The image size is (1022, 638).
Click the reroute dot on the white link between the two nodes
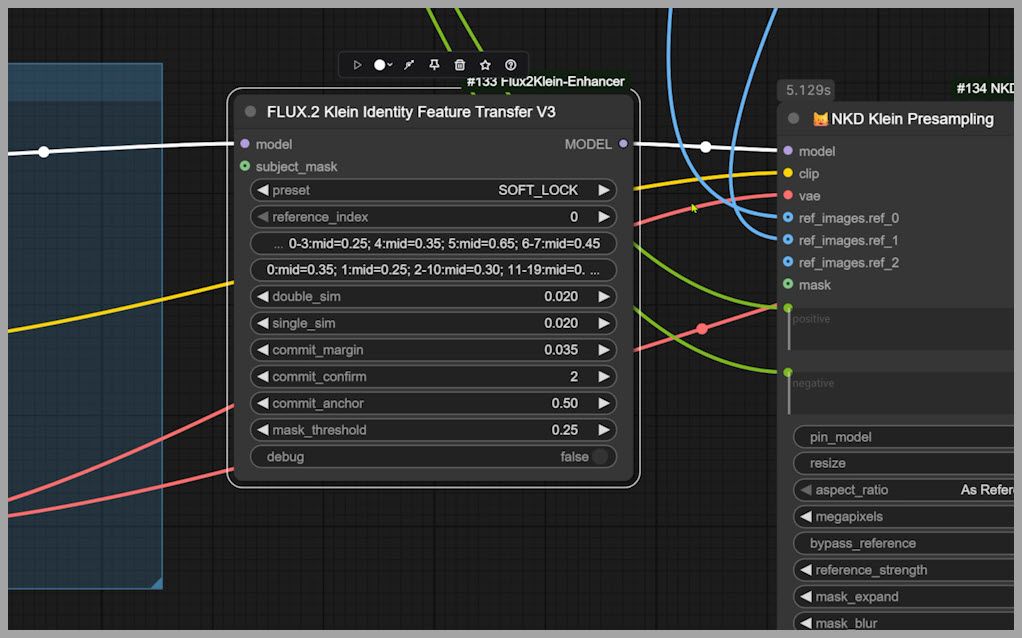click(705, 147)
